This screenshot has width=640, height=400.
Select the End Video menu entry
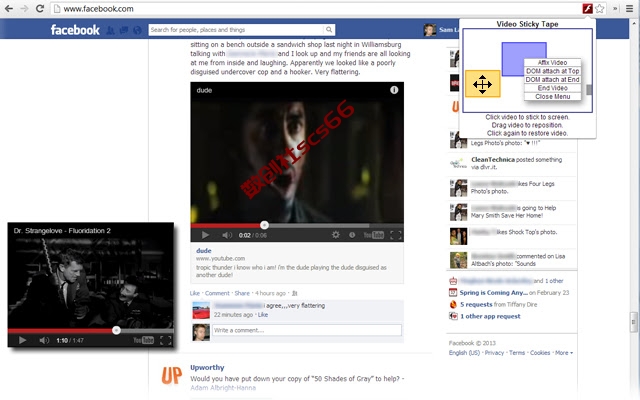point(552,88)
